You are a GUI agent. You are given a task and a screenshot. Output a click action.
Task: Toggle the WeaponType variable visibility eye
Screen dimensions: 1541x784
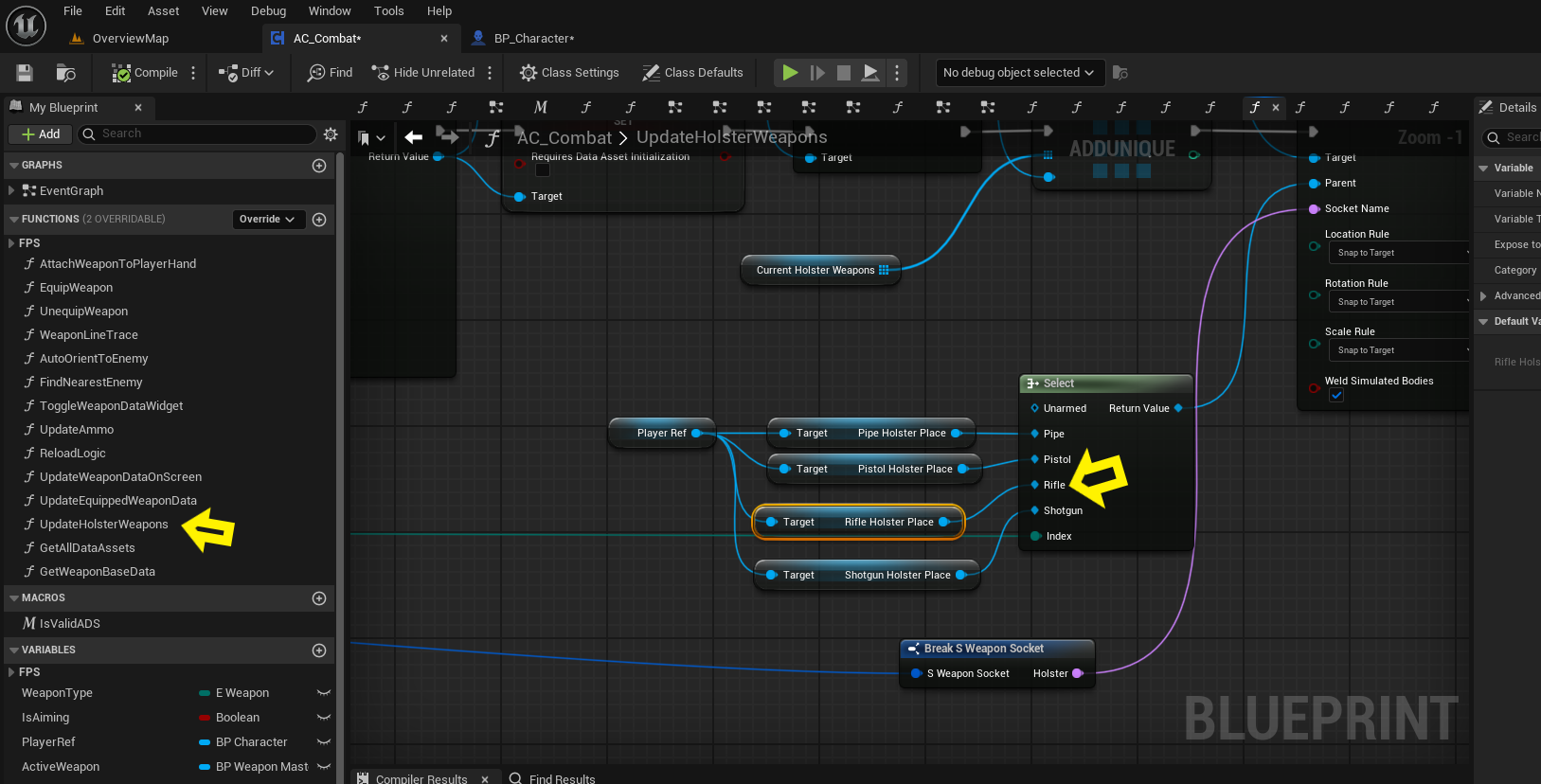pyautogui.click(x=324, y=693)
